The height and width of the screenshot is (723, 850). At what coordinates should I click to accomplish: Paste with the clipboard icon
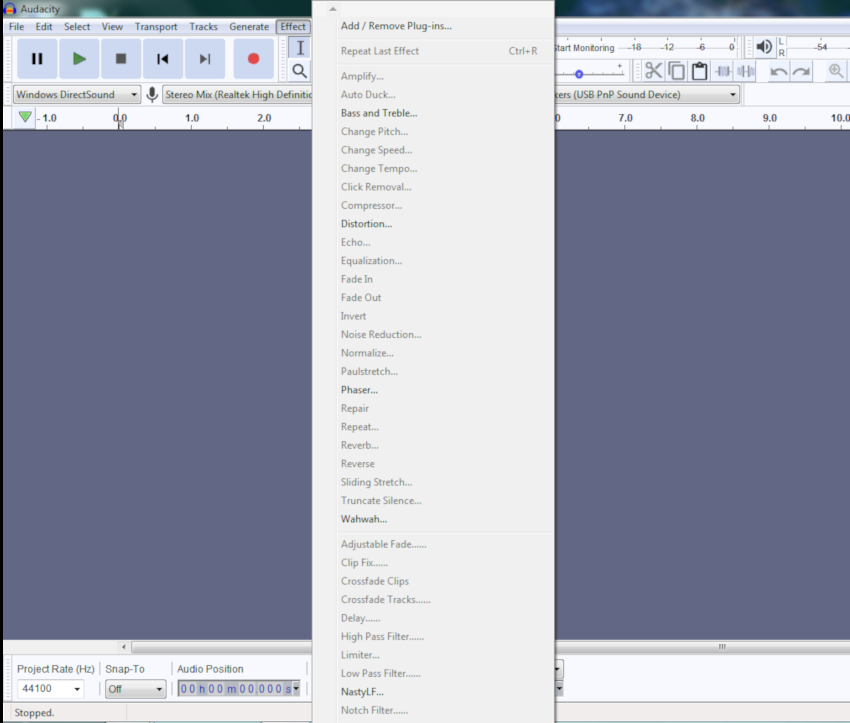[699, 71]
